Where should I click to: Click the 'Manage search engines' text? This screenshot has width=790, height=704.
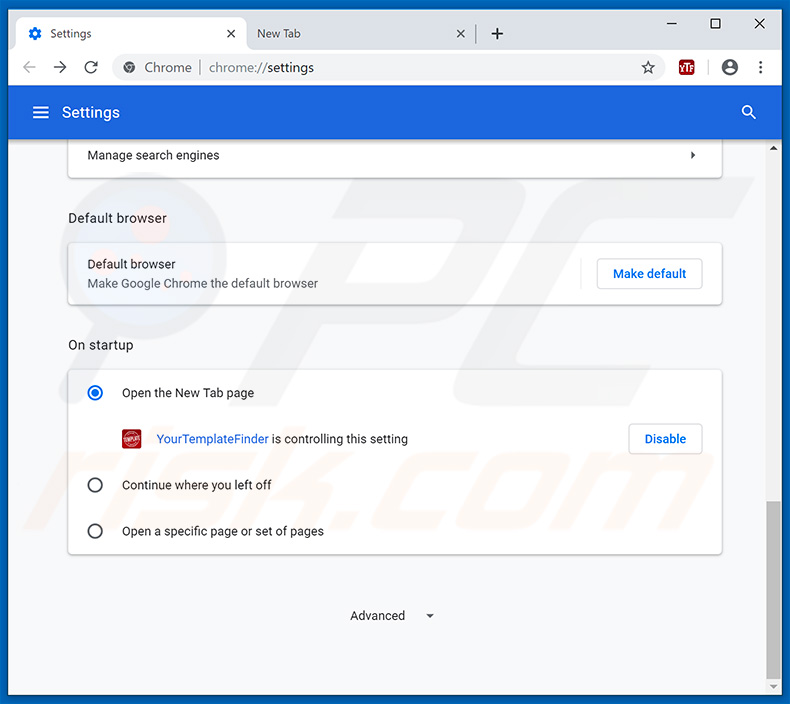tap(153, 155)
